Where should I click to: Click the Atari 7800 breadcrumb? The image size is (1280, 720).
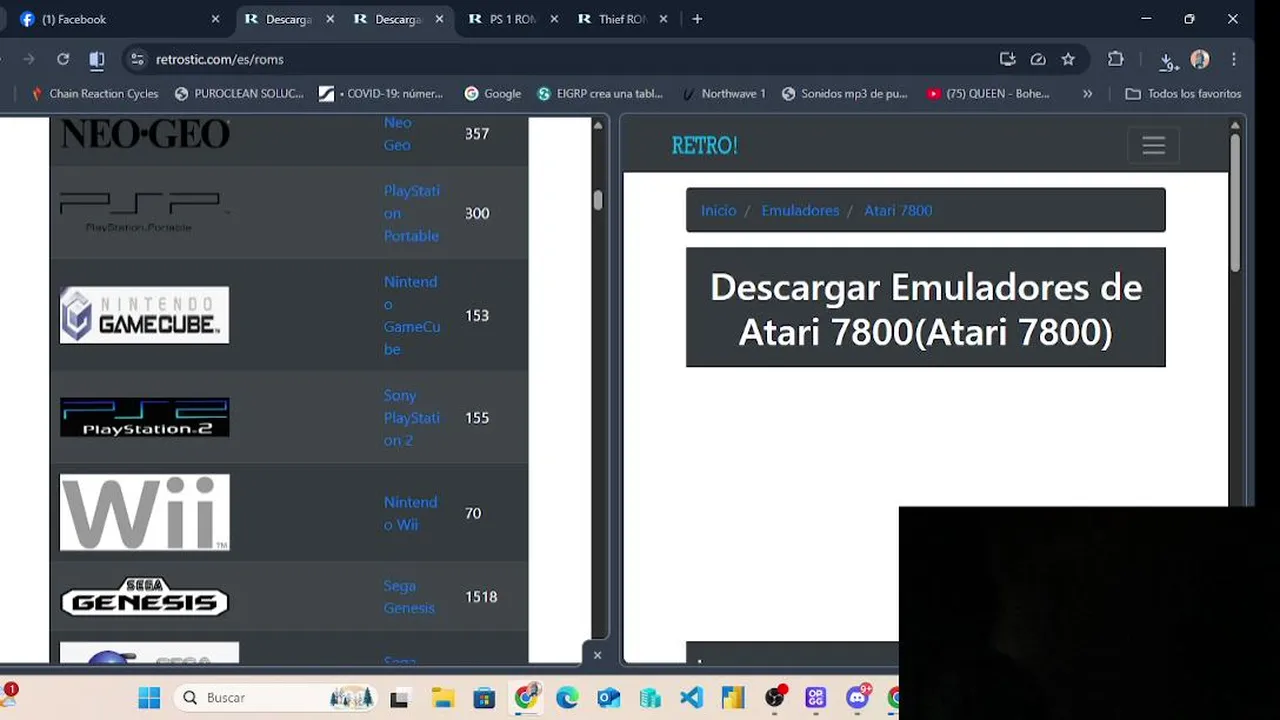point(898,210)
